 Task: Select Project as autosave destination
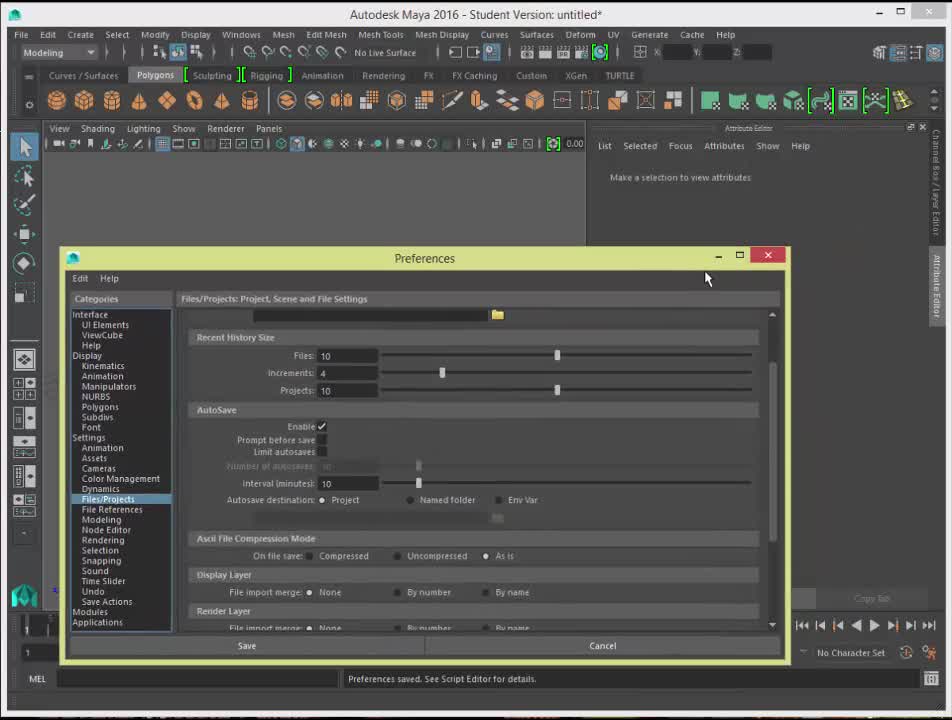coord(322,500)
